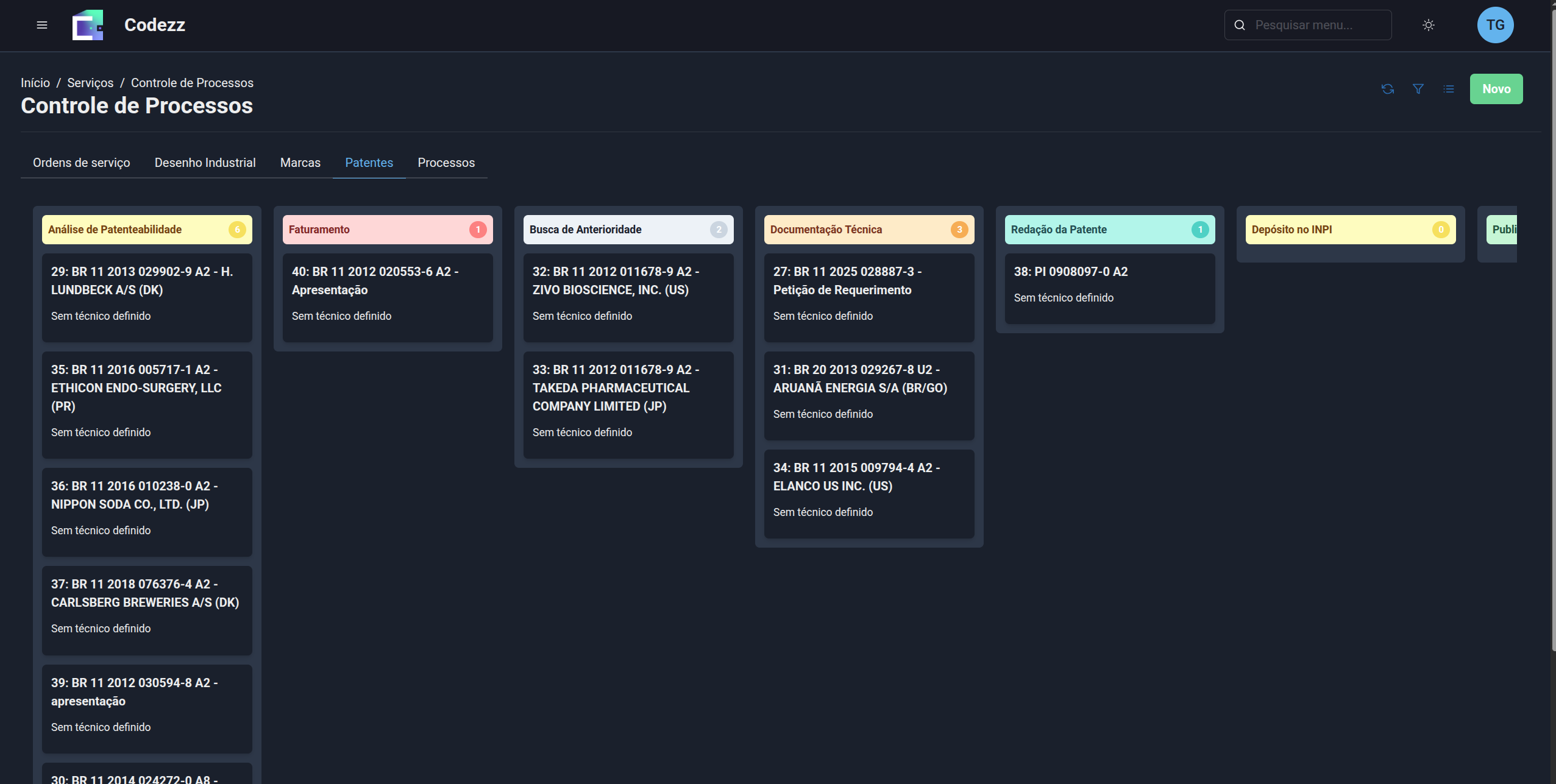Open the Desenho Industrial tab
The height and width of the screenshot is (784, 1556).
click(205, 163)
